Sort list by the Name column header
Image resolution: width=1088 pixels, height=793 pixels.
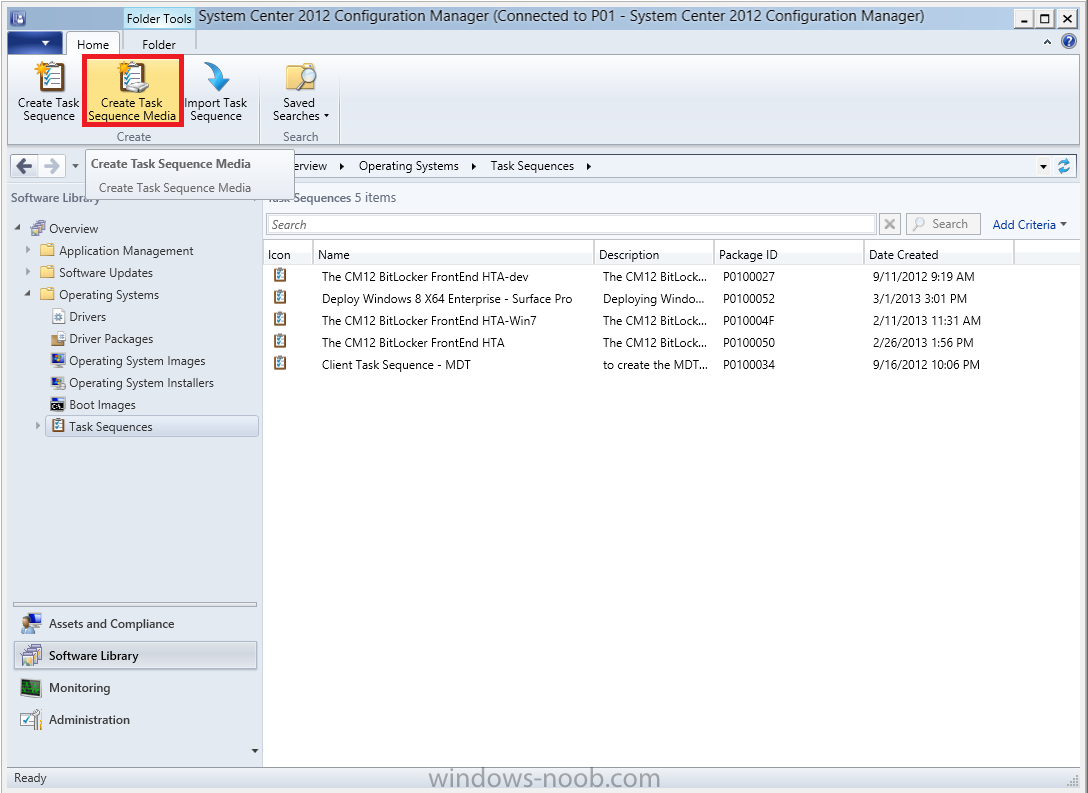point(453,255)
